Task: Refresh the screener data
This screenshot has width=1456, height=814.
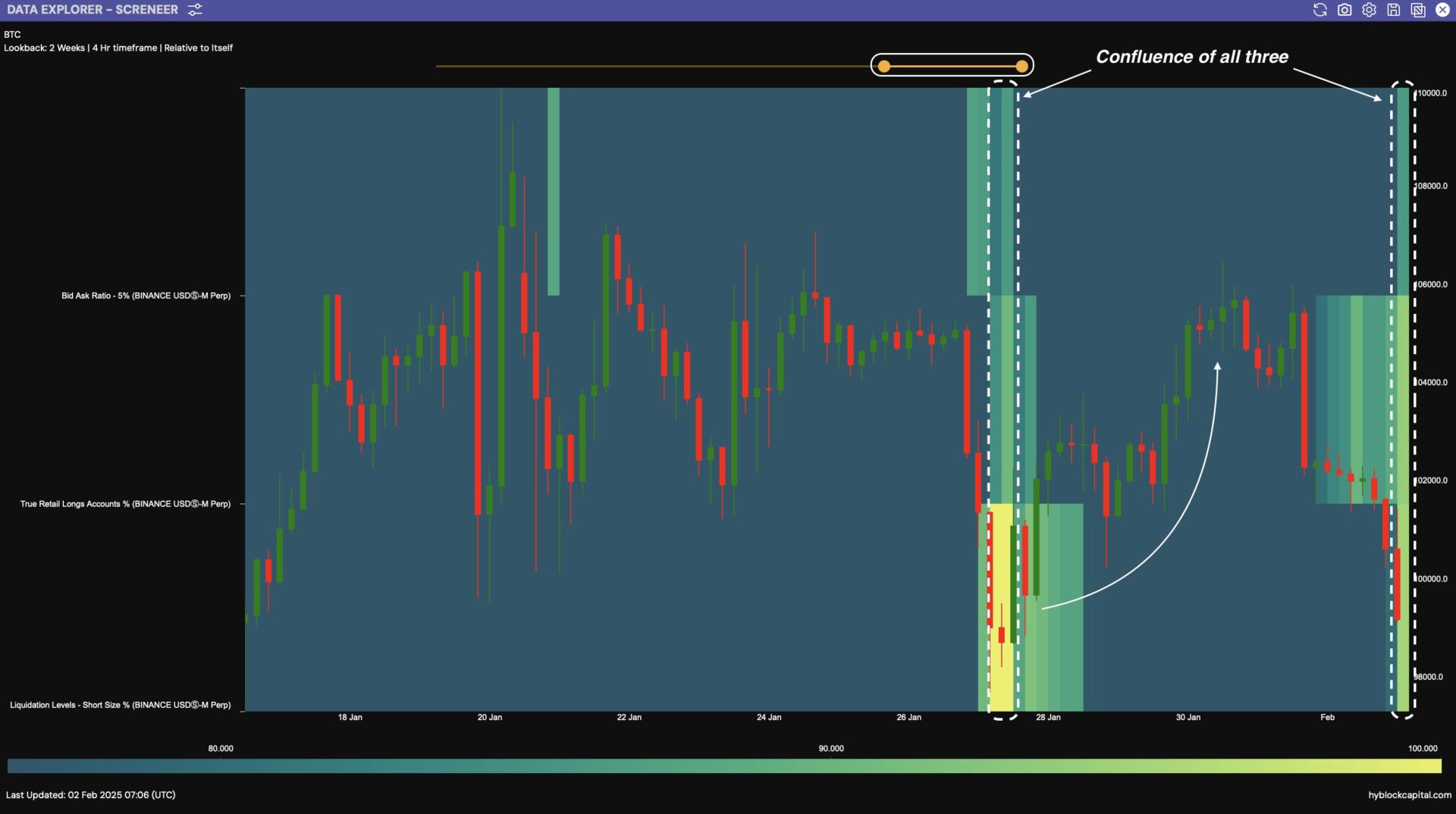Action: click(1319, 10)
